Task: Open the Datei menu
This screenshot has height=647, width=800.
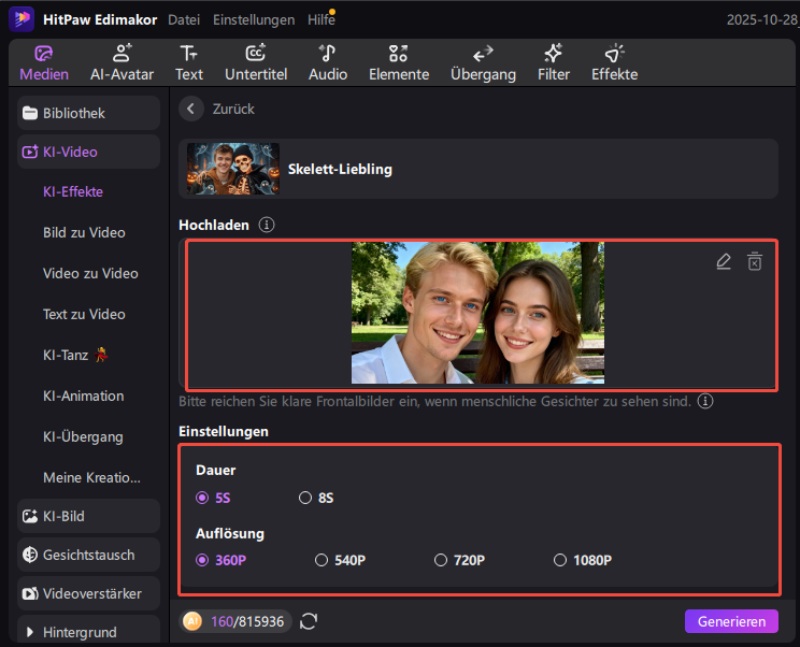Action: pyautogui.click(x=184, y=20)
